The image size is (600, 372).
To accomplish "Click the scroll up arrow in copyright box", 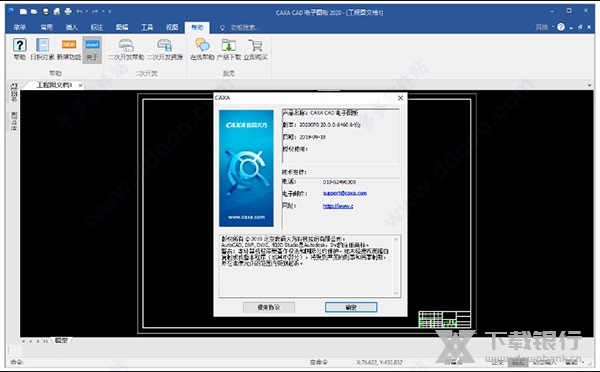I will (396, 240).
